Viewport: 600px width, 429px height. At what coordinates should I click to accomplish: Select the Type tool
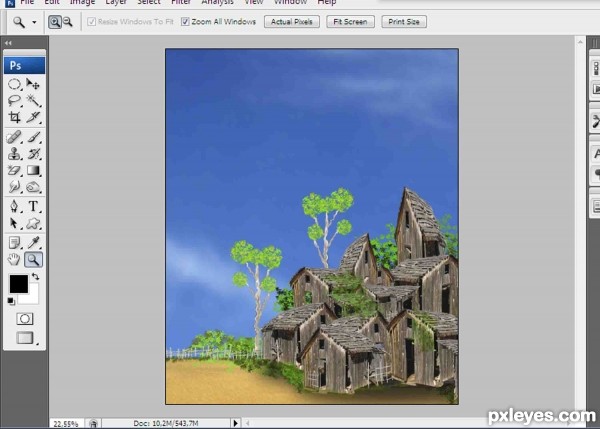33,206
